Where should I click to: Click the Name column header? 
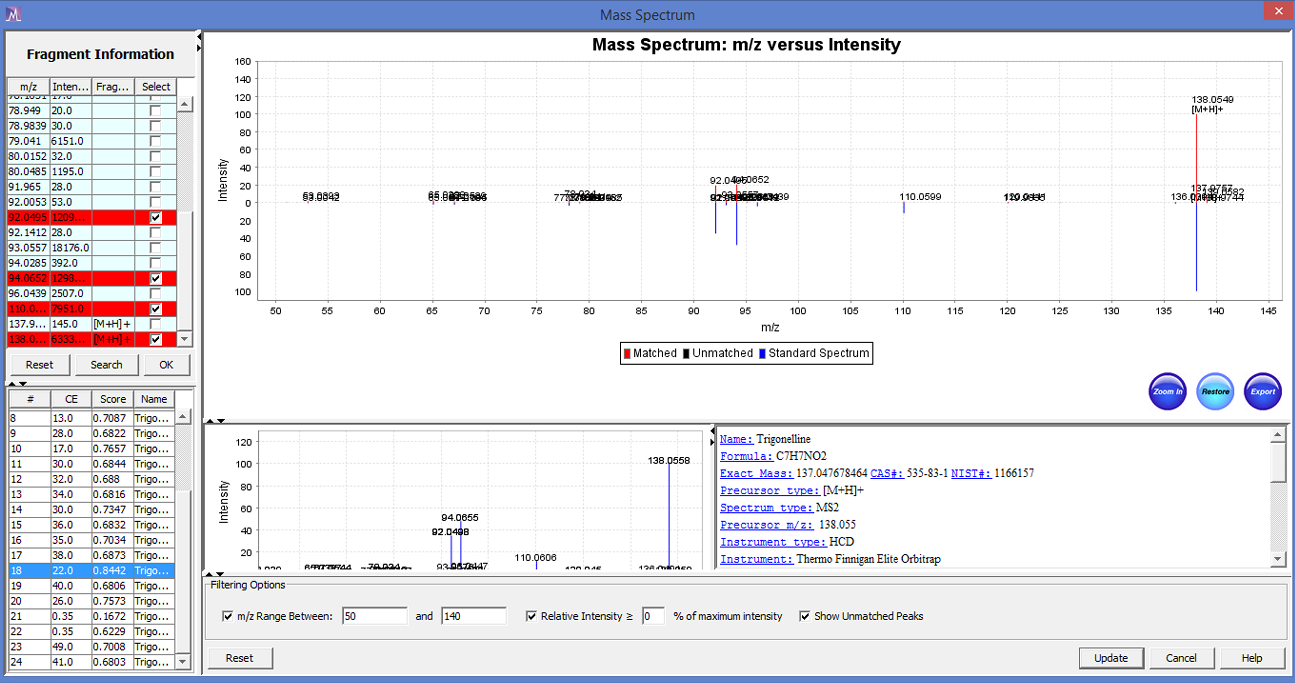154,399
